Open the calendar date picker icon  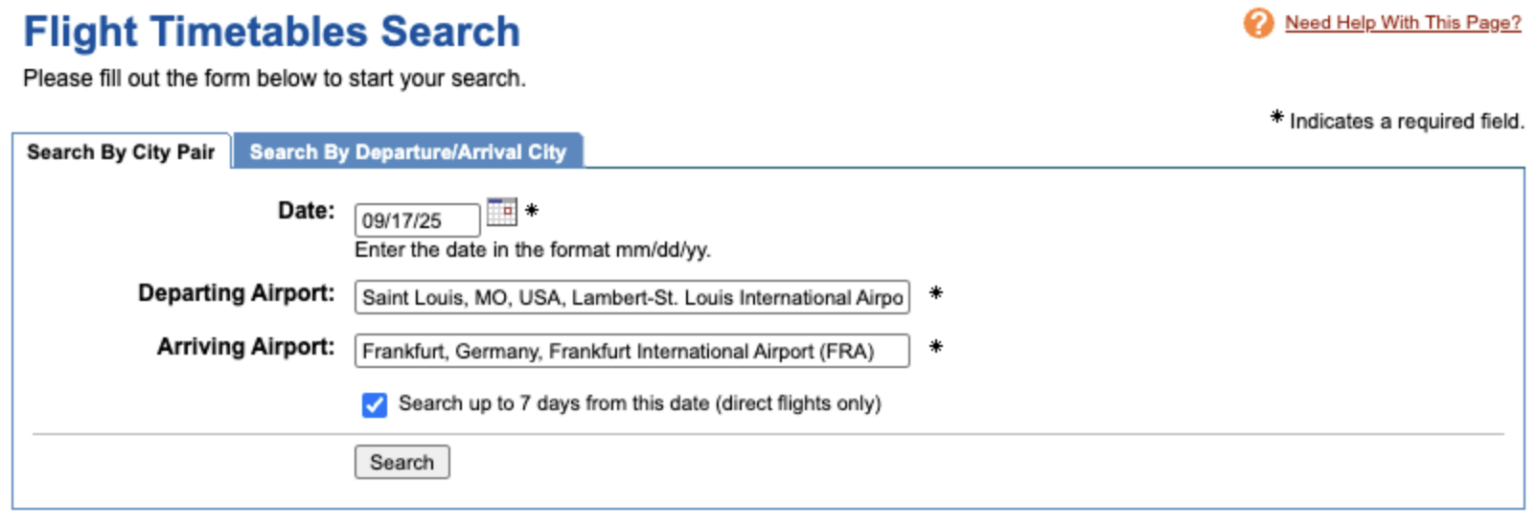(x=501, y=212)
